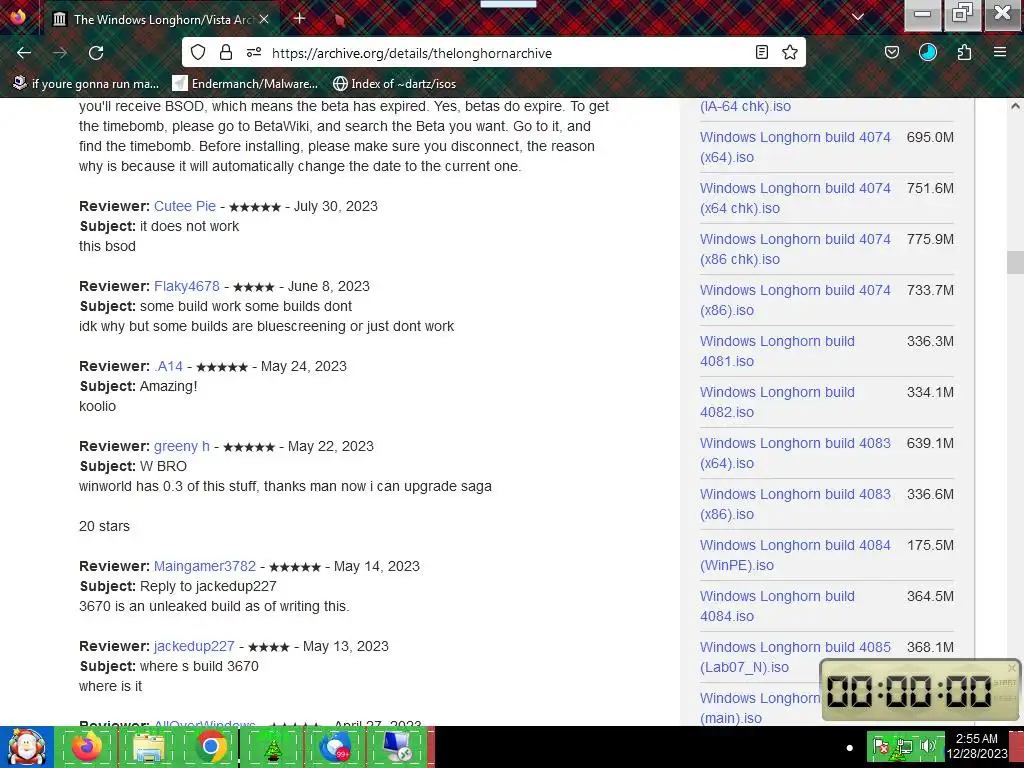This screenshot has height=768, width=1024.
Task: Click the 00:00:00 timer display
Action: coord(908,691)
